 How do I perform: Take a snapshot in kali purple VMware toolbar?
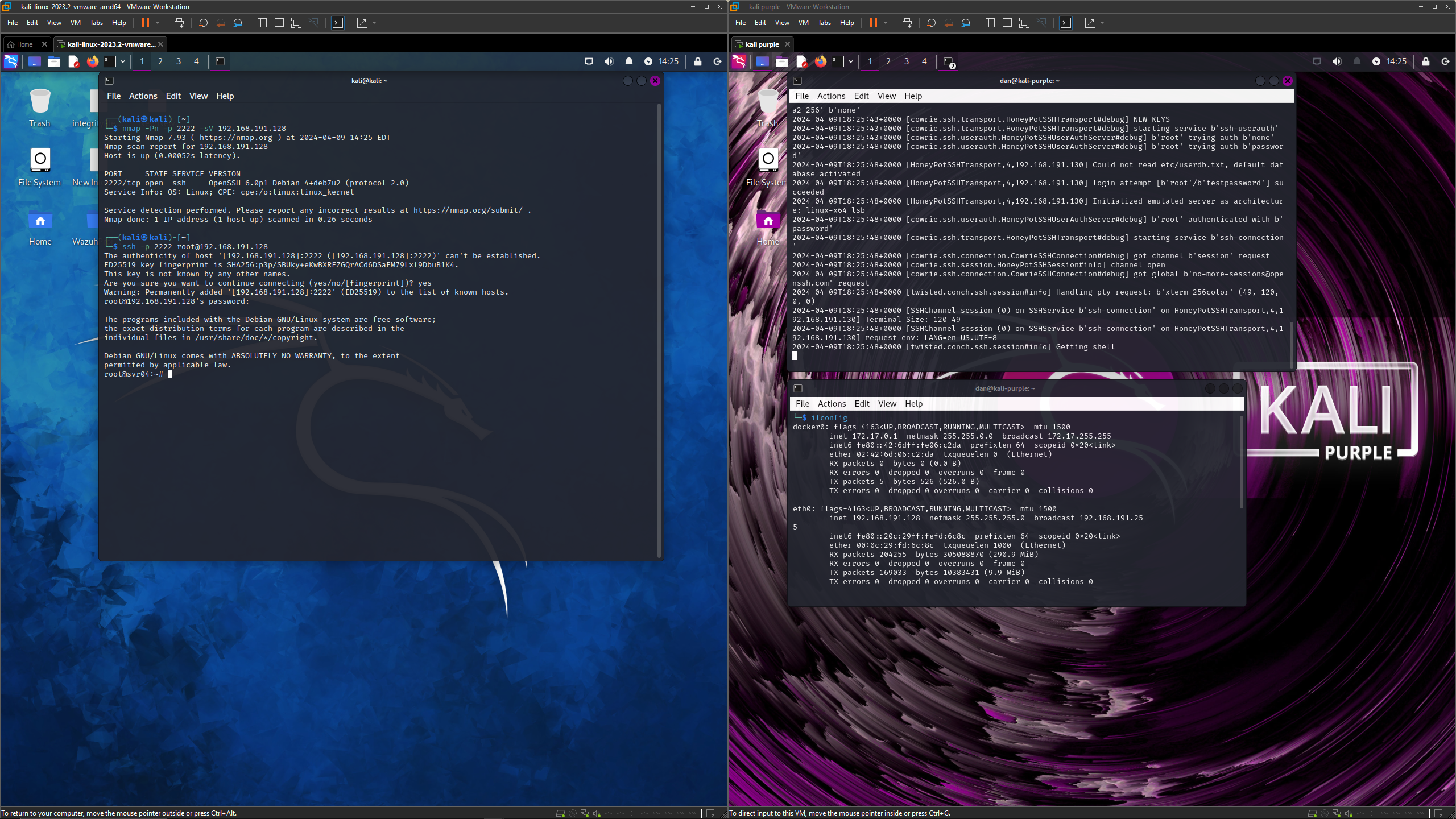[x=931, y=23]
